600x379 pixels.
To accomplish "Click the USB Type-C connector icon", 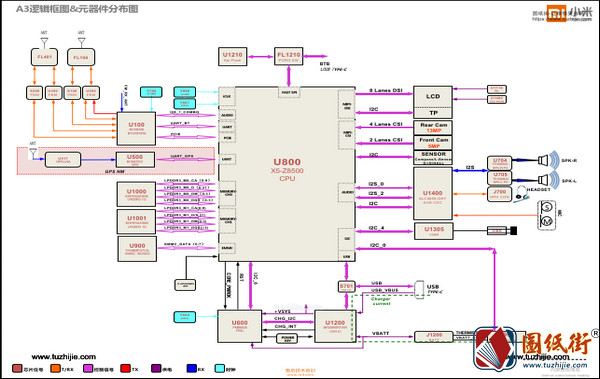I will (x=420, y=289).
